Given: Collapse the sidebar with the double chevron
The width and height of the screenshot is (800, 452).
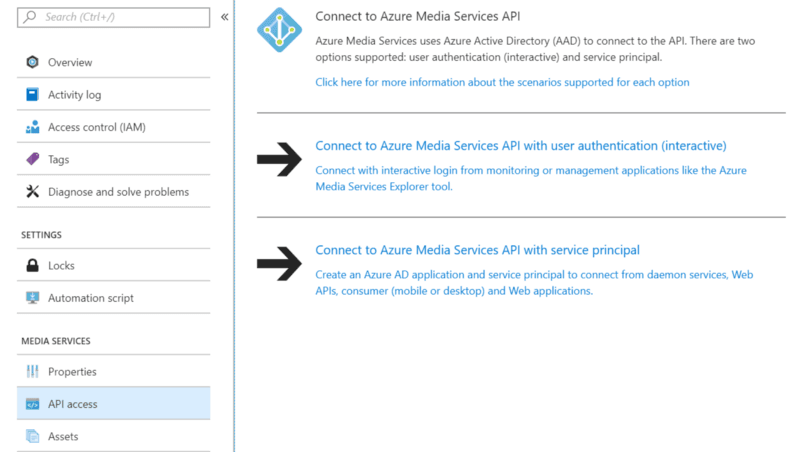Looking at the screenshot, I should click(224, 17).
